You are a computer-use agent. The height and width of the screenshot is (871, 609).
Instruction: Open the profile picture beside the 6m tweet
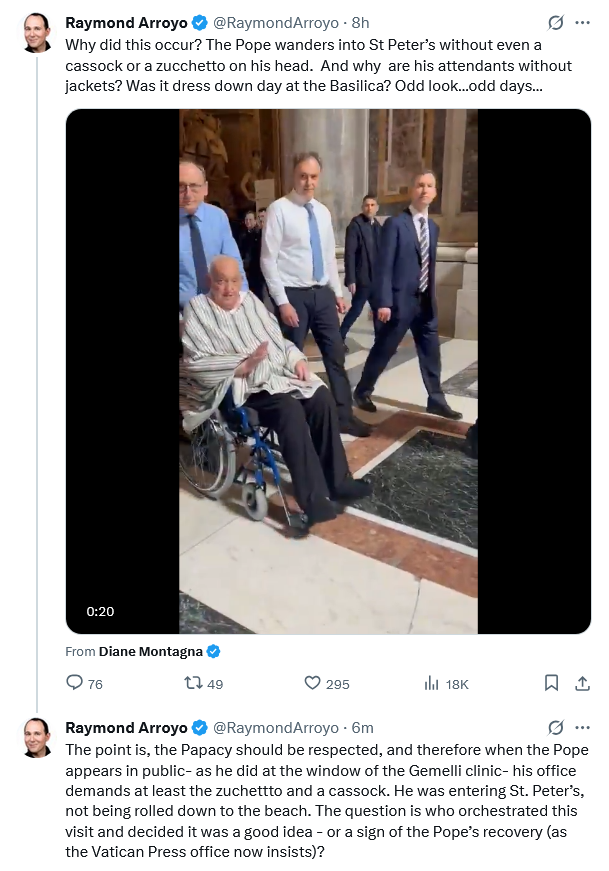[38, 738]
